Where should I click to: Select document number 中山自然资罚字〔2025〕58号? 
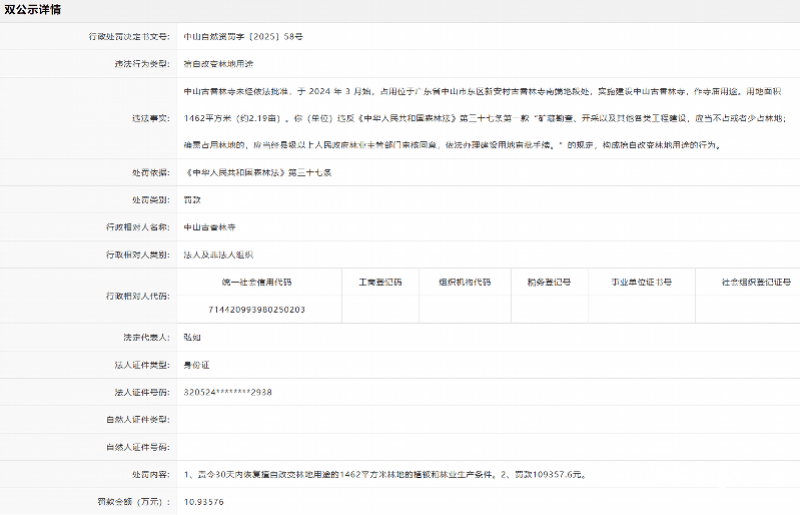pos(243,37)
